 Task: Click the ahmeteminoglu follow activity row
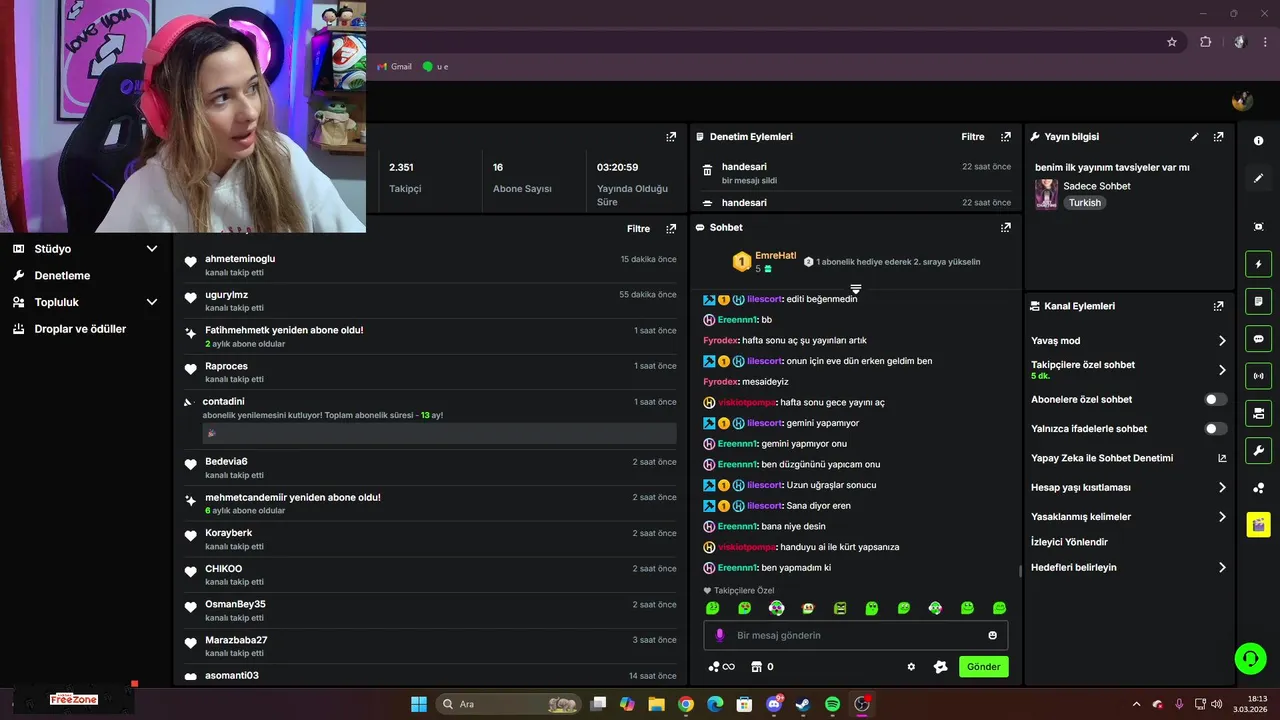431,265
